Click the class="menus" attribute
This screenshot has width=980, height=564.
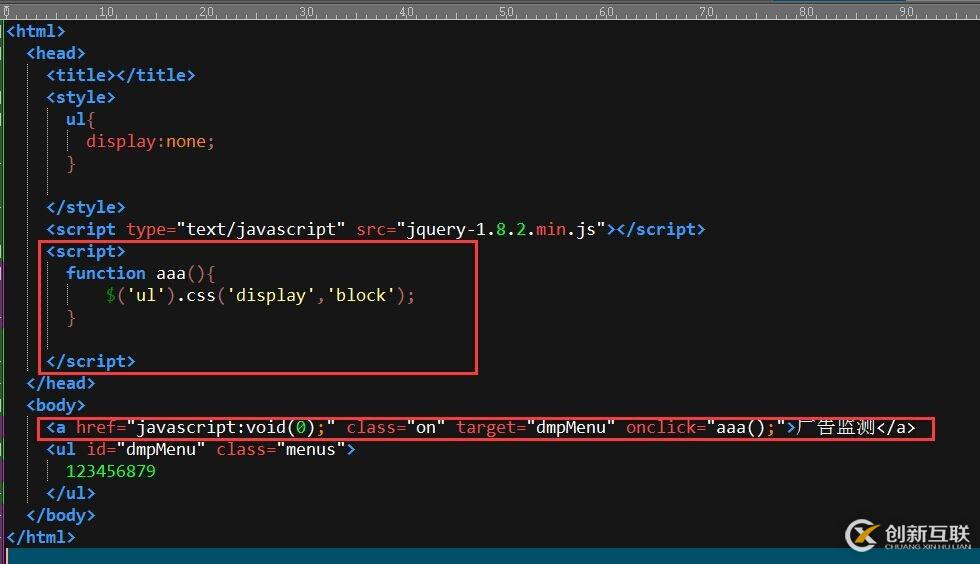[281, 450]
